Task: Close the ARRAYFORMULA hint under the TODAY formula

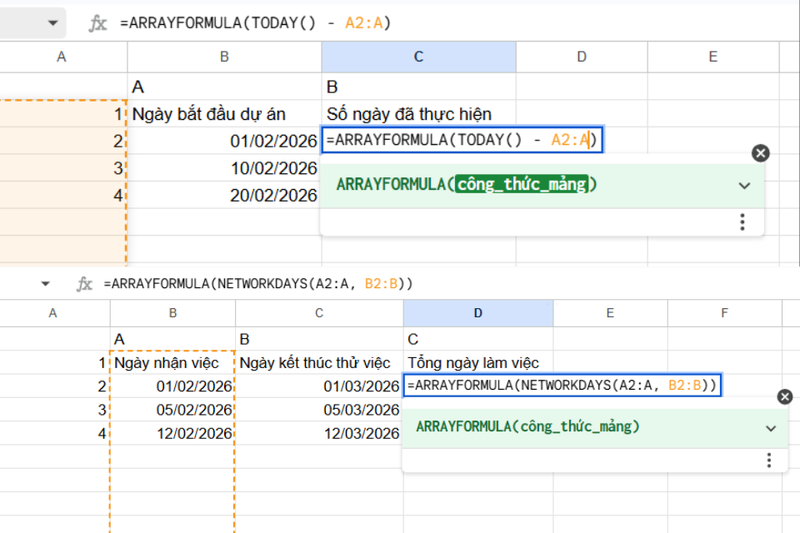Action: point(760,153)
